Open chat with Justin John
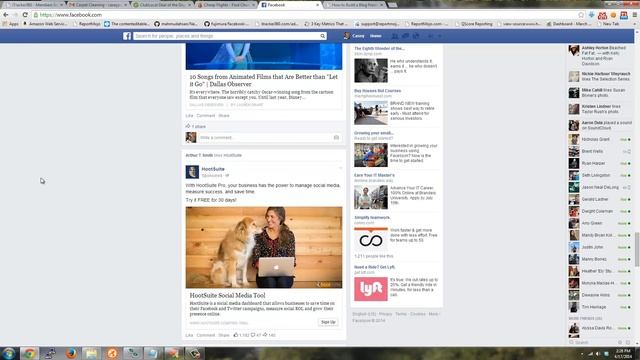This screenshot has width=640, height=360. 600,247
